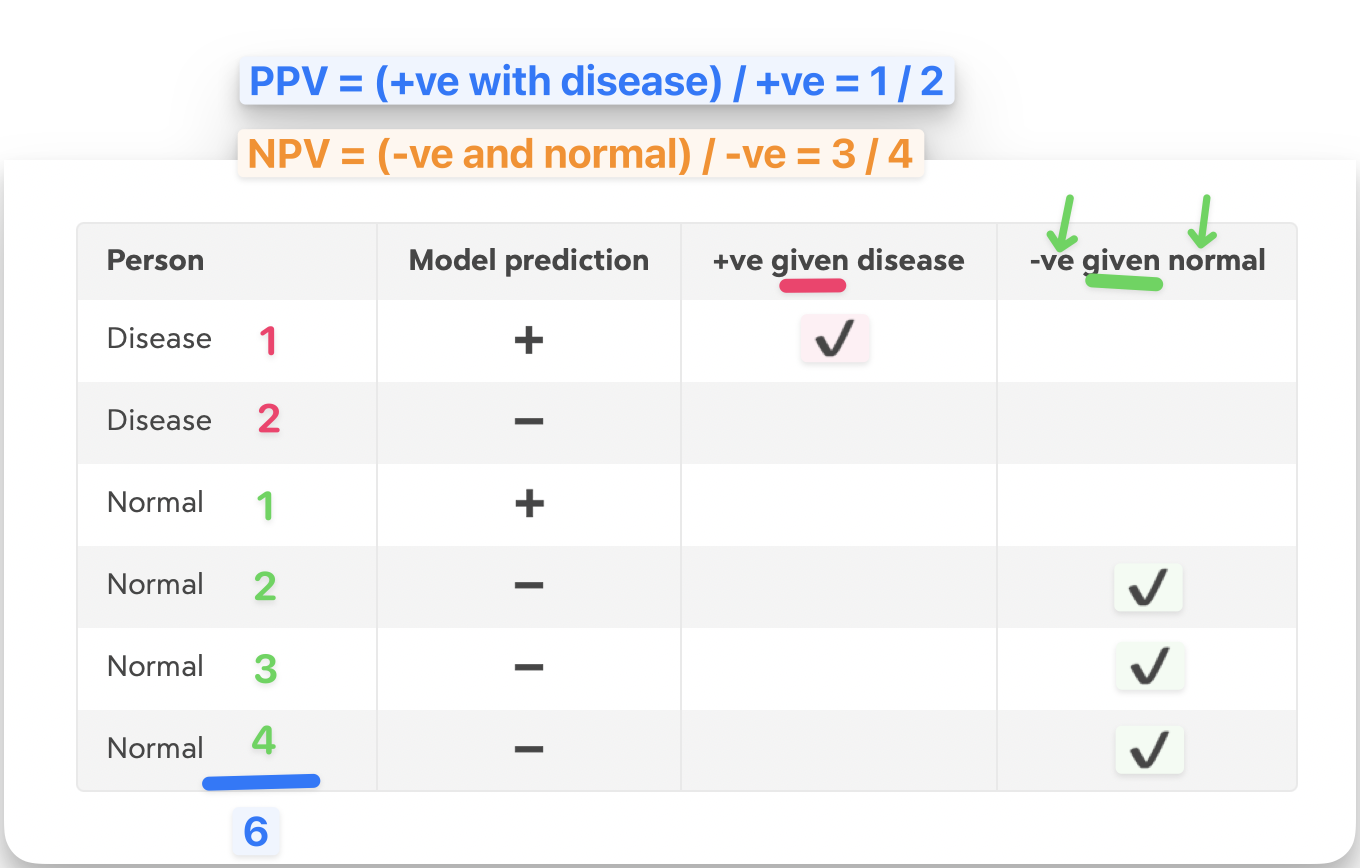Viewport: 1360px width, 868px height.
Task: Click the minus sign in Normal 2 row
Action: click(528, 585)
